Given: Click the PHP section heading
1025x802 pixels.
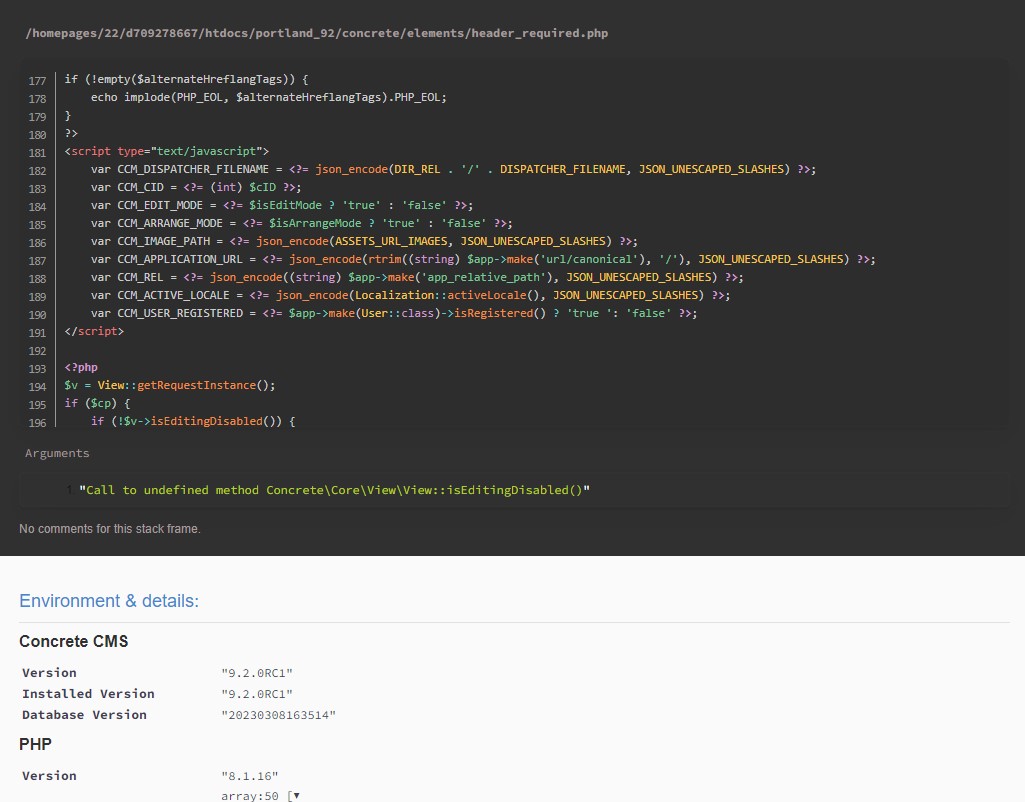Looking at the screenshot, I should pyautogui.click(x=35, y=745).
